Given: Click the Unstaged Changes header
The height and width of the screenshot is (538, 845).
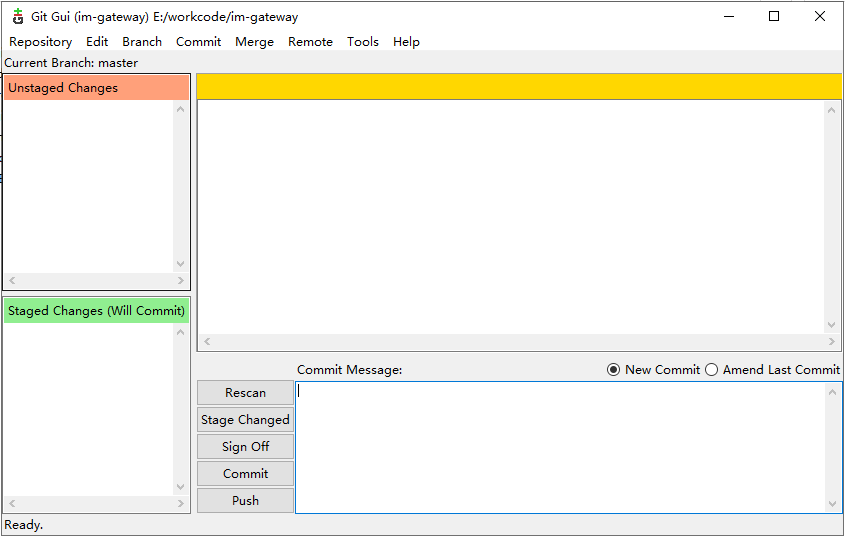Looking at the screenshot, I should 96,88.
